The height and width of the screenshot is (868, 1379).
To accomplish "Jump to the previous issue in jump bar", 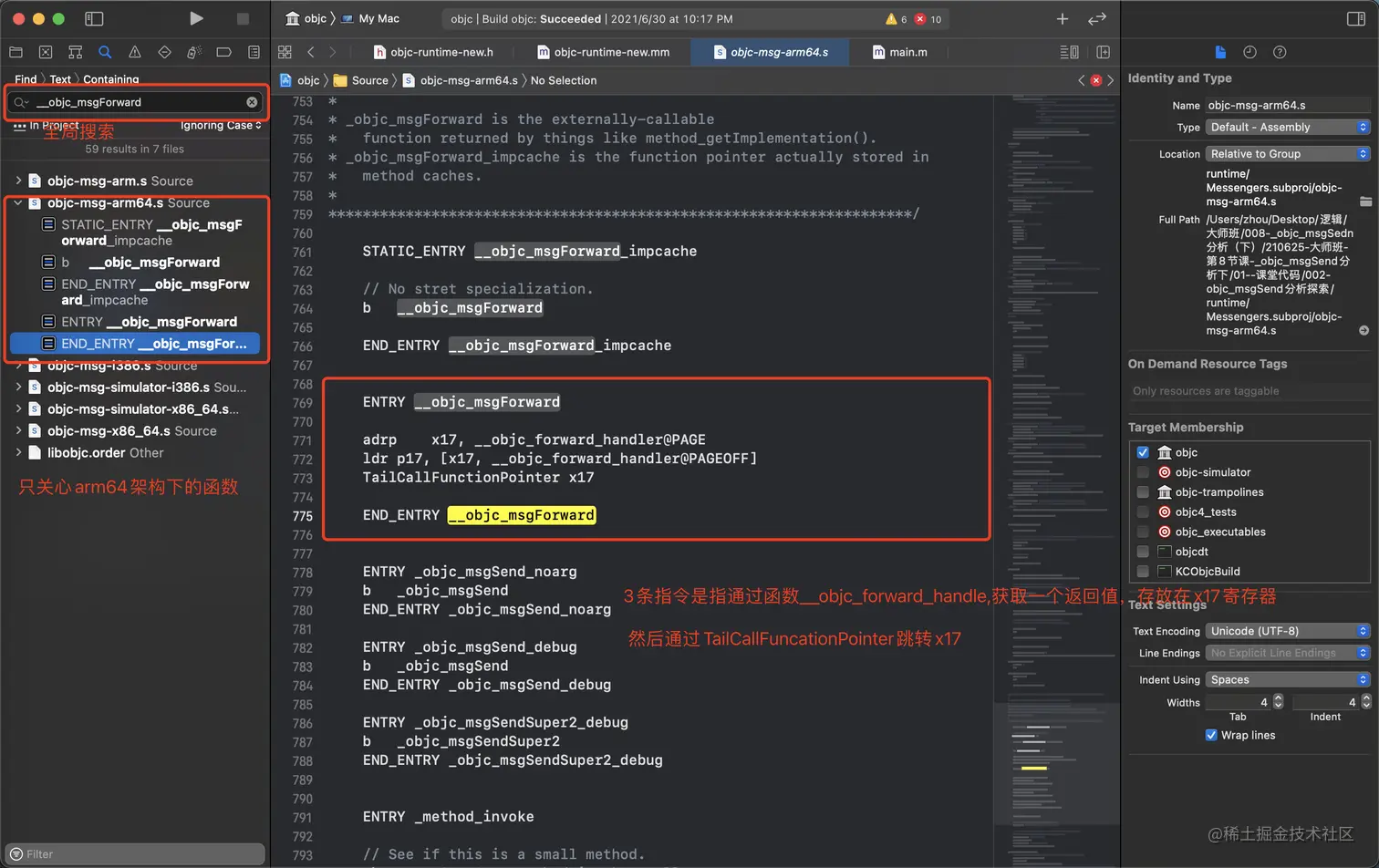I will point(1082,80).
